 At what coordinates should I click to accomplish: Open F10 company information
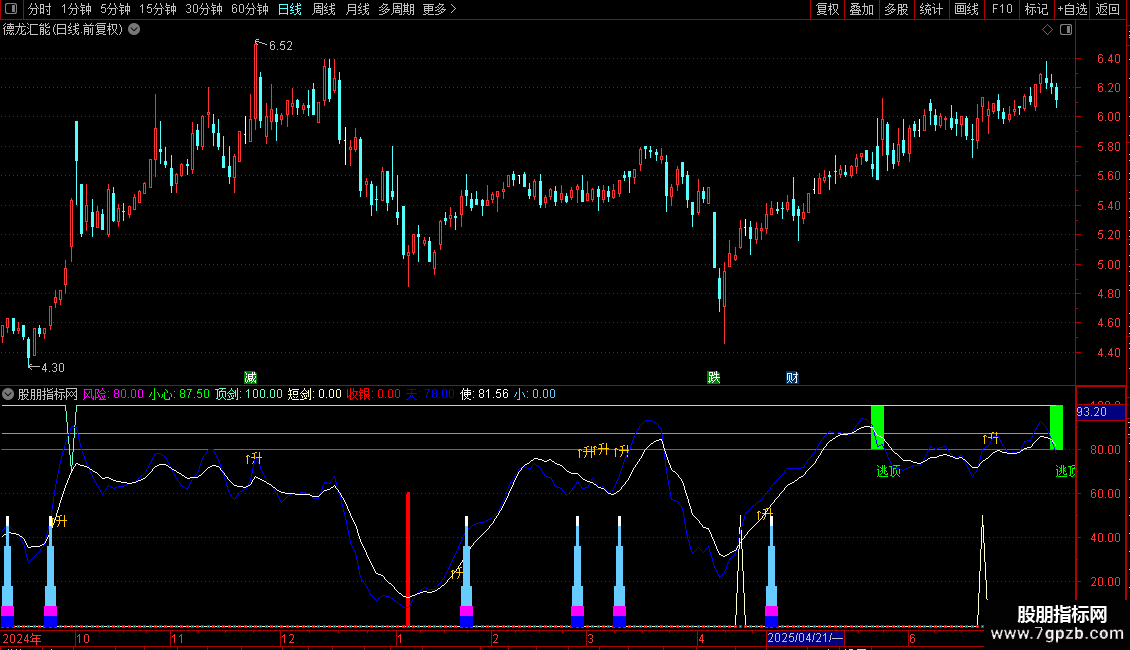pos(1002,9)
